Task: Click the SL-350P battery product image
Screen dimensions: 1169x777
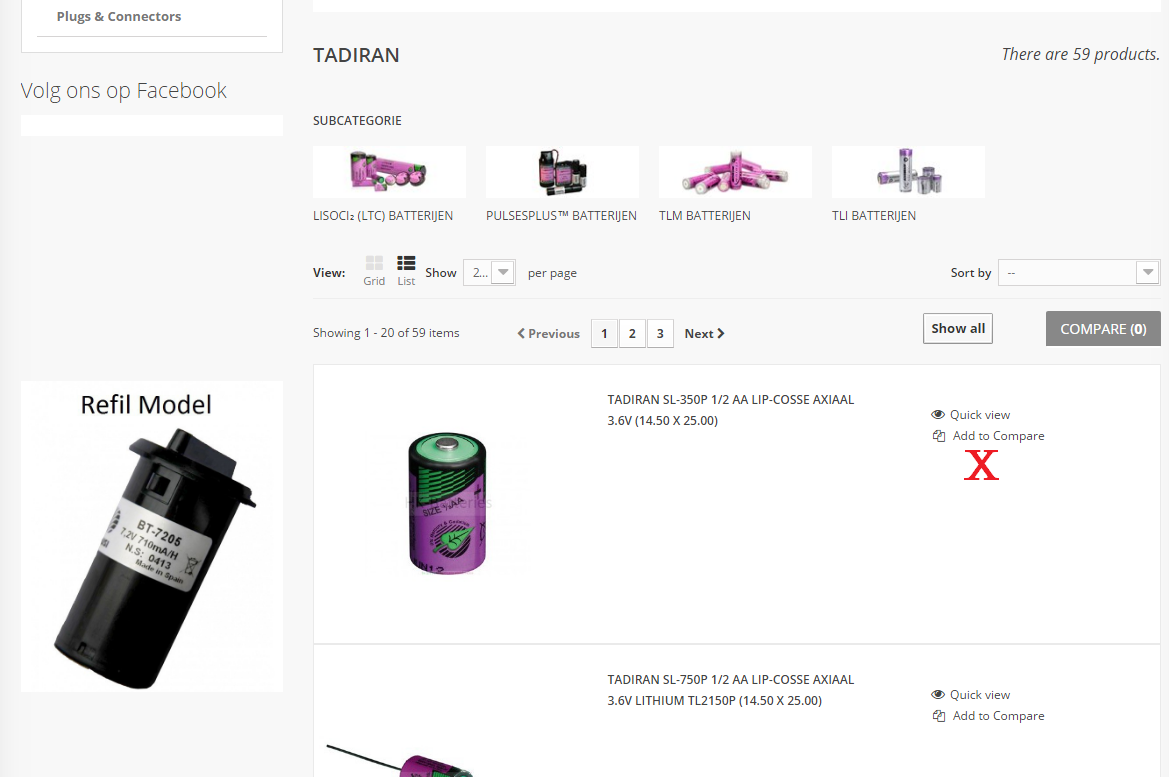Action: point(447,503)
